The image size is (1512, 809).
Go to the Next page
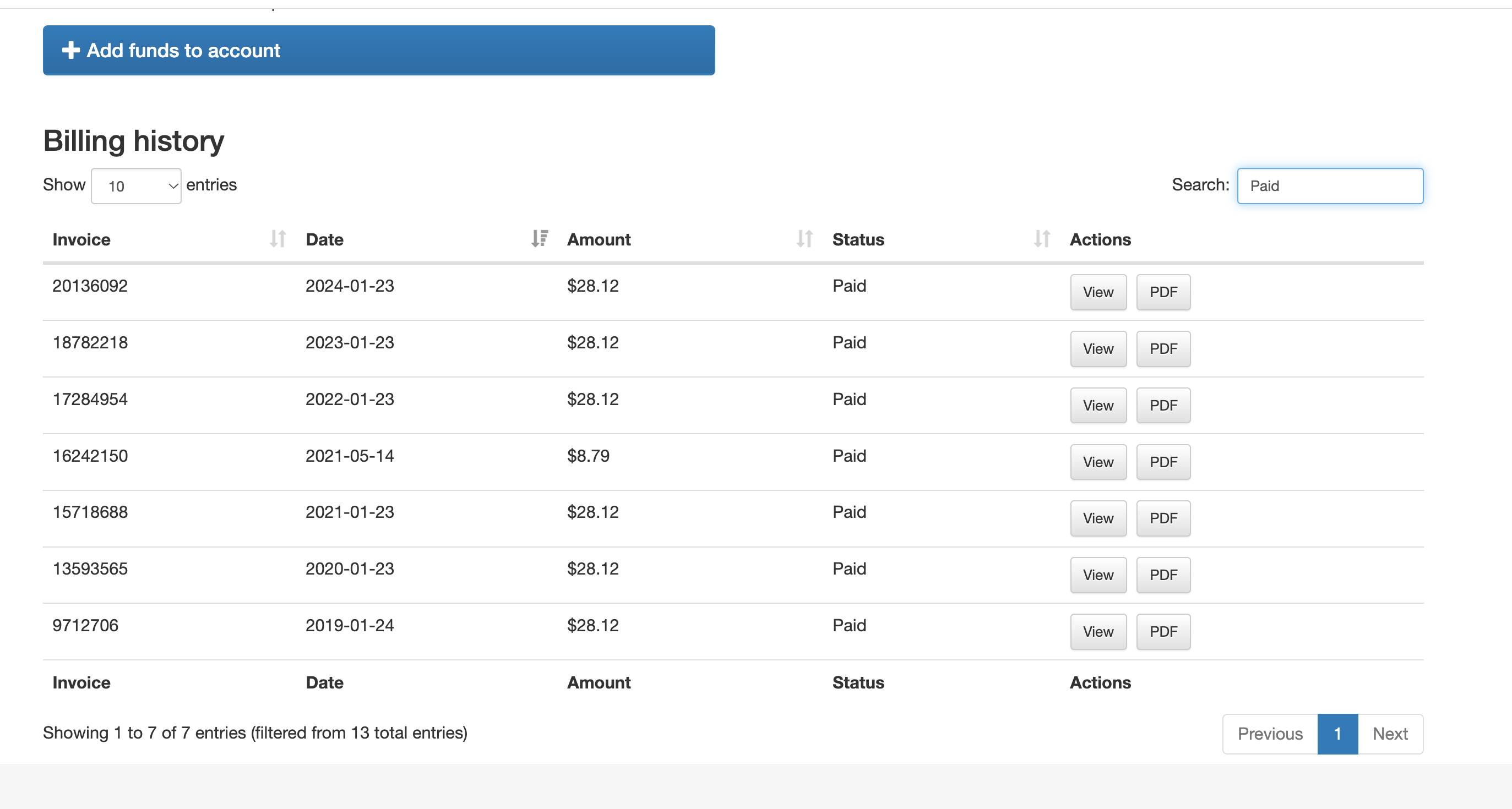[1390, 734]
